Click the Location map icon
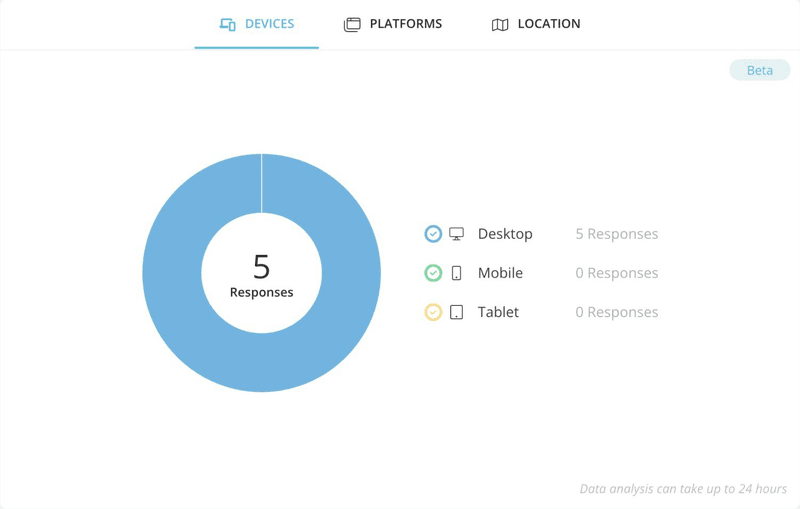Image resolution: width=800 pixels, height=509 pixels. (500, 24)
